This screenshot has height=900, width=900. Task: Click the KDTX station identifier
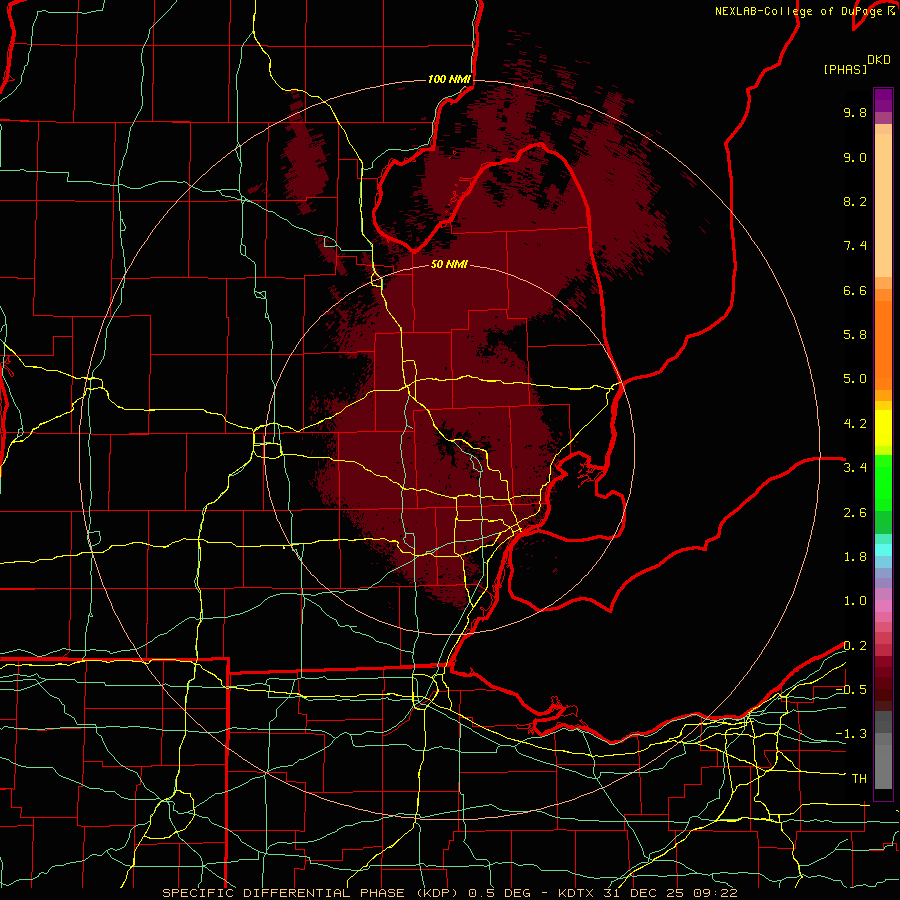tap(577, 893)
